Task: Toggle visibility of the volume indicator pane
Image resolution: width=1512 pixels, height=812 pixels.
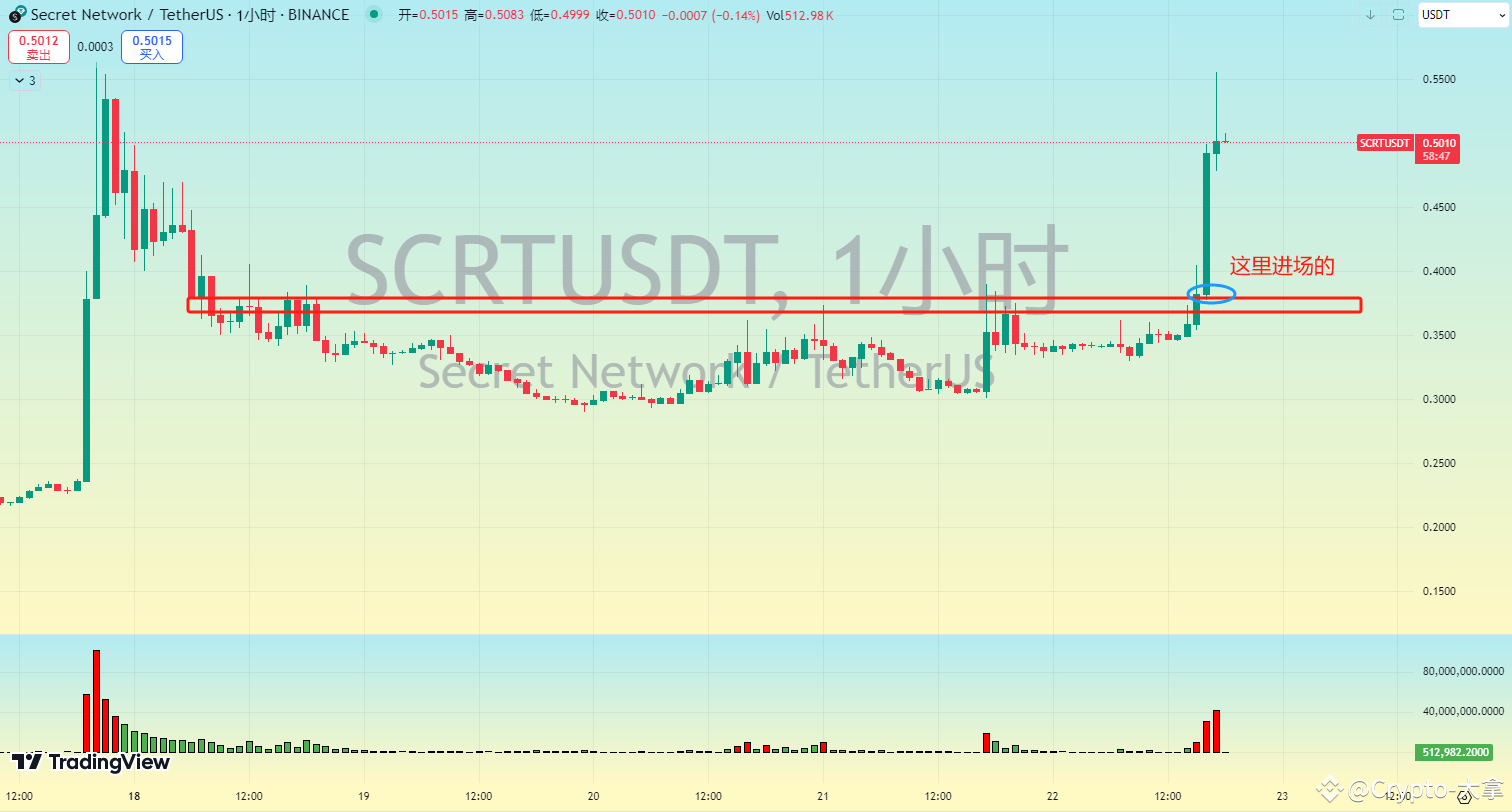Action: point(30,645)
